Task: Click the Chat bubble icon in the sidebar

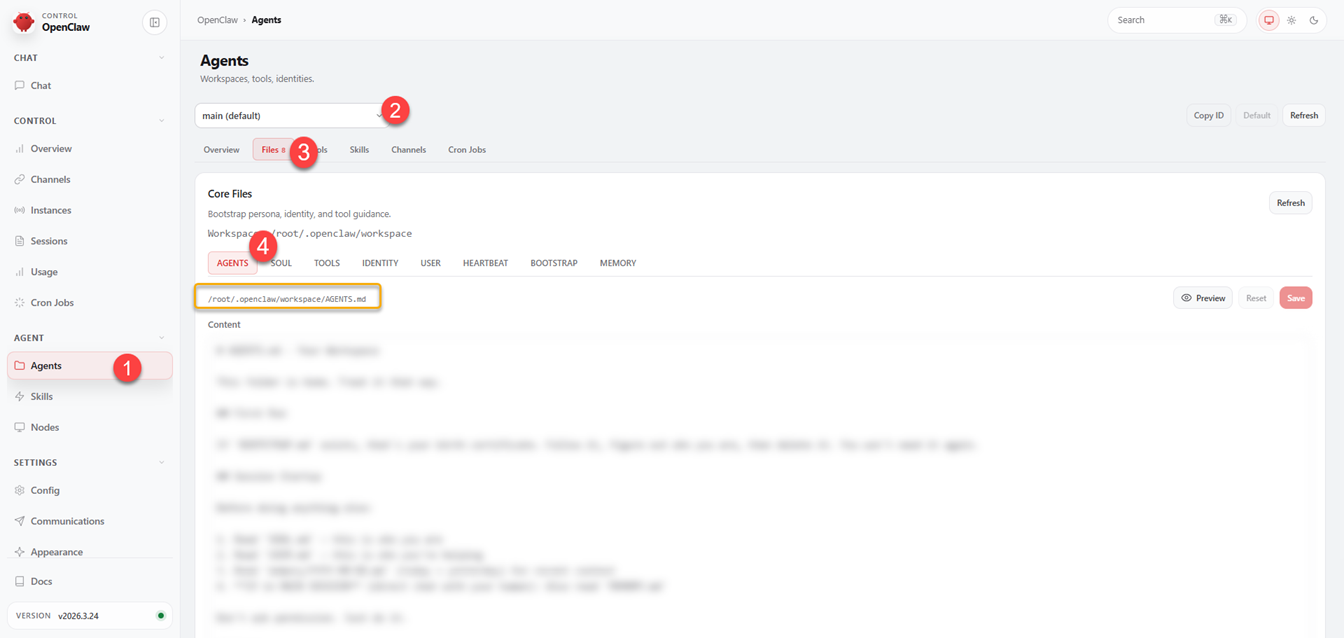Action: (x=22, y=85)
